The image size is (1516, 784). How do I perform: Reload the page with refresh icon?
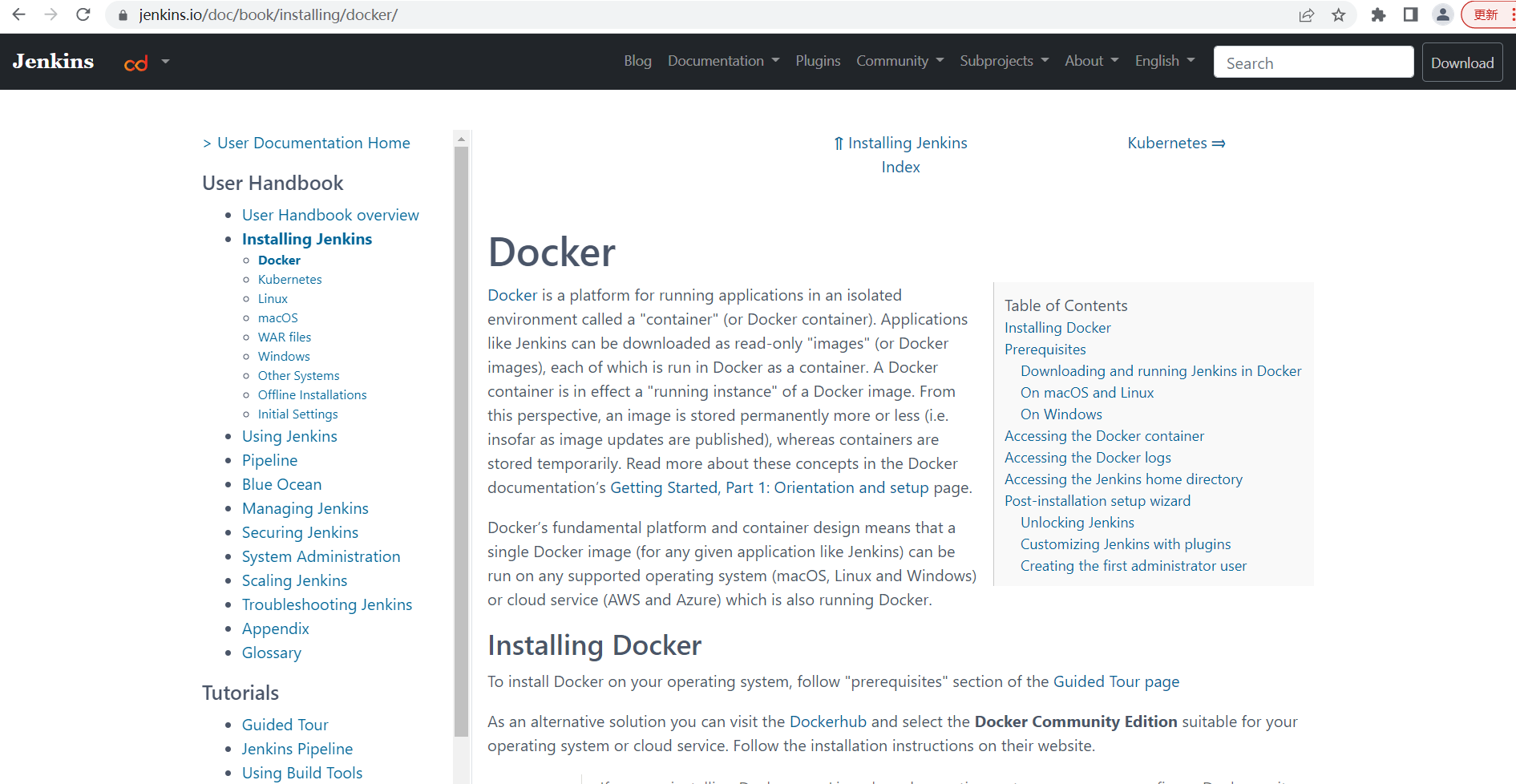[83, 14]
